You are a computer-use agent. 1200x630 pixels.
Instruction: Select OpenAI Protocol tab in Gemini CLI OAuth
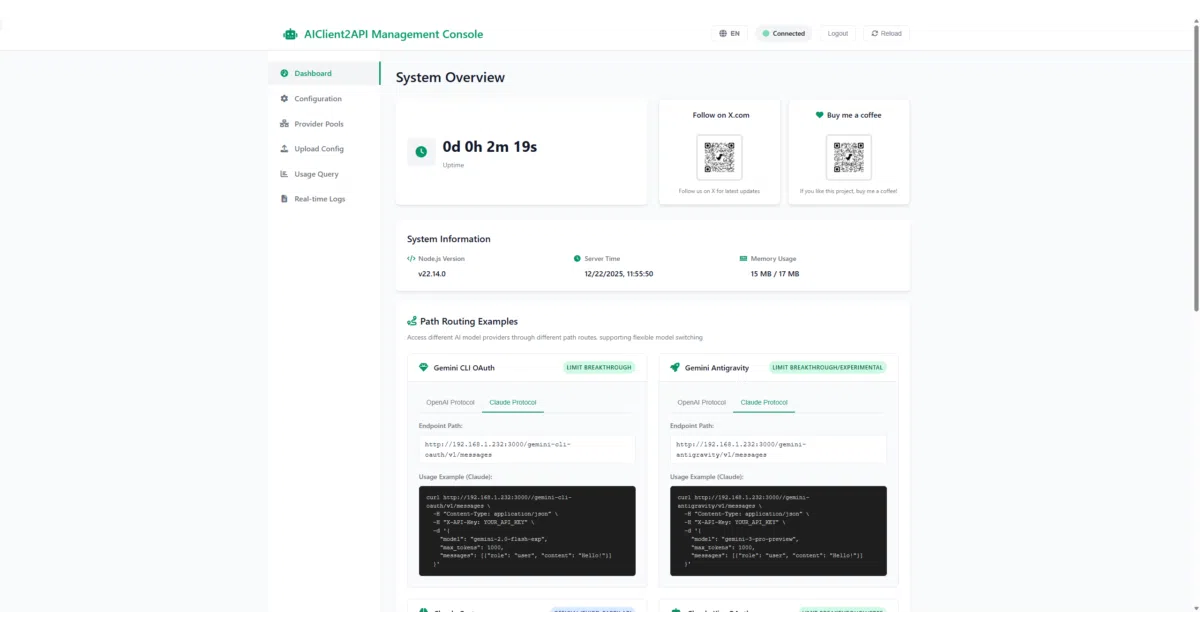click(x=450, y=402)
